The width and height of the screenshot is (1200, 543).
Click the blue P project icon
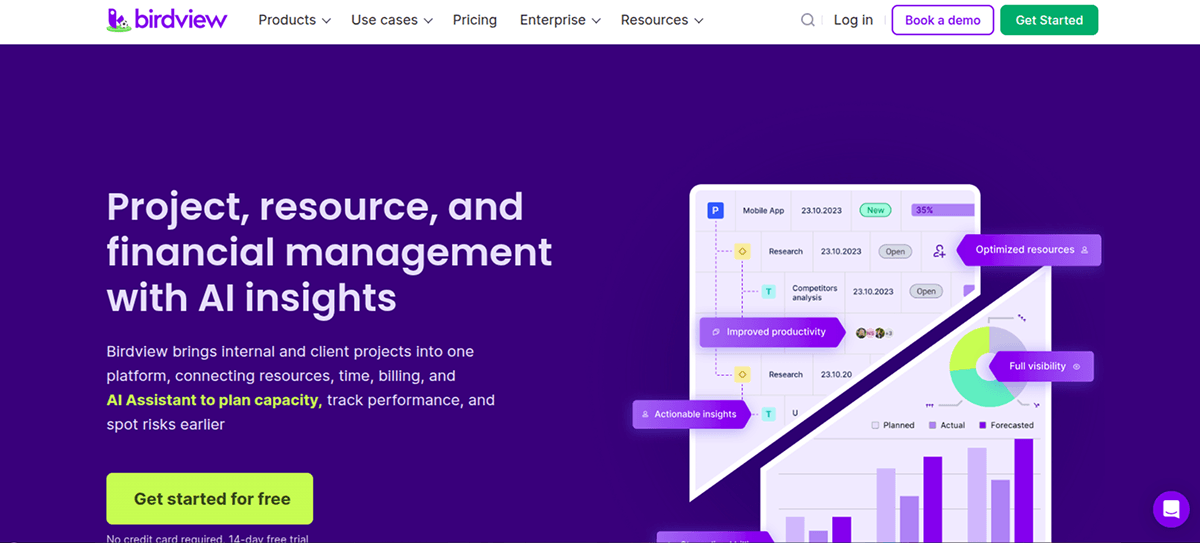(x=715, y=210)
